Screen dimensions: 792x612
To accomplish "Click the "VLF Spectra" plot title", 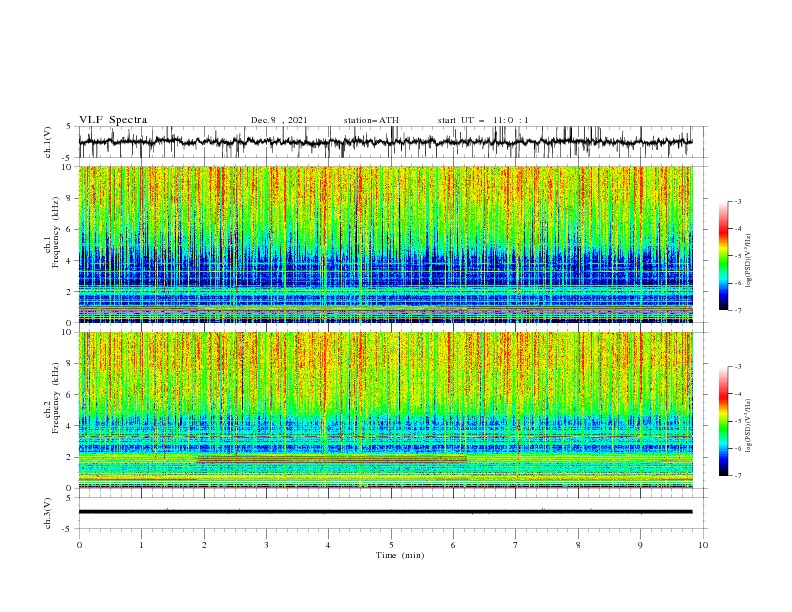I will 113,120.
